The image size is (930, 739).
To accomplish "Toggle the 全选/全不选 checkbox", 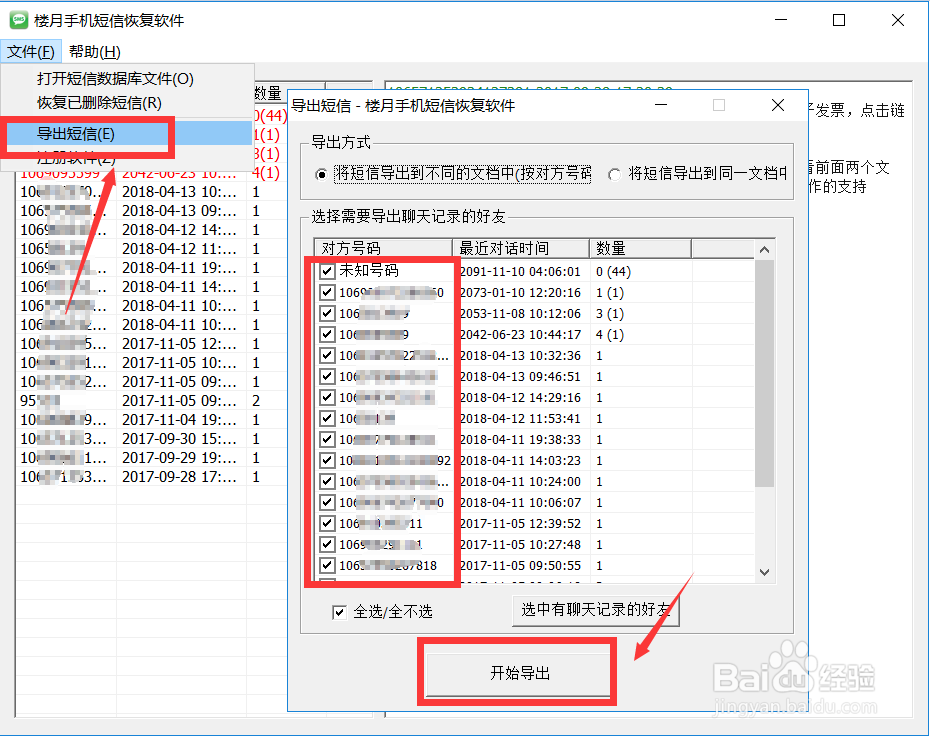I will coord(339,612).
